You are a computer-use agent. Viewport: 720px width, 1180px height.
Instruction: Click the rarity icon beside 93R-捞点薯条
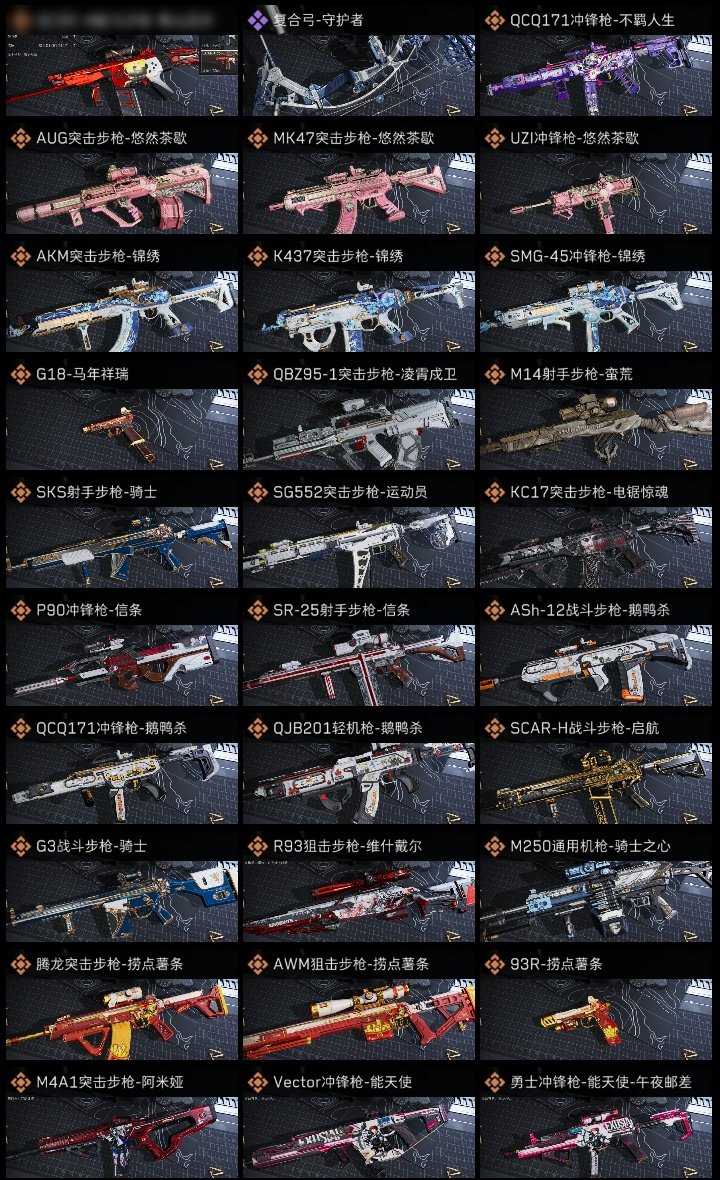tap(494, 964)
